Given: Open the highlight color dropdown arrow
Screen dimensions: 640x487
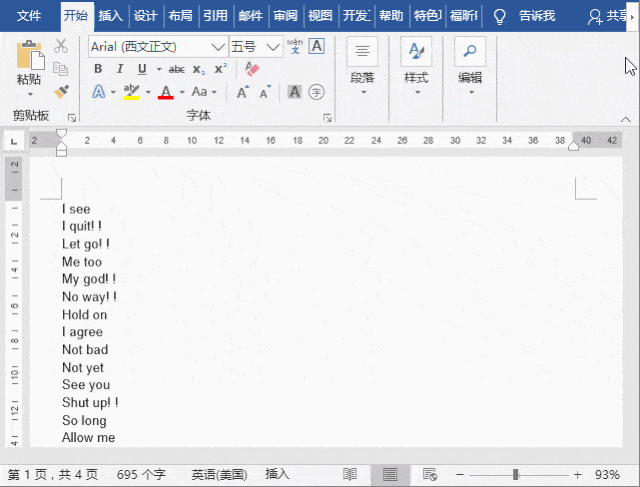Looking at the screenshot, I should [x=148, y=92].
